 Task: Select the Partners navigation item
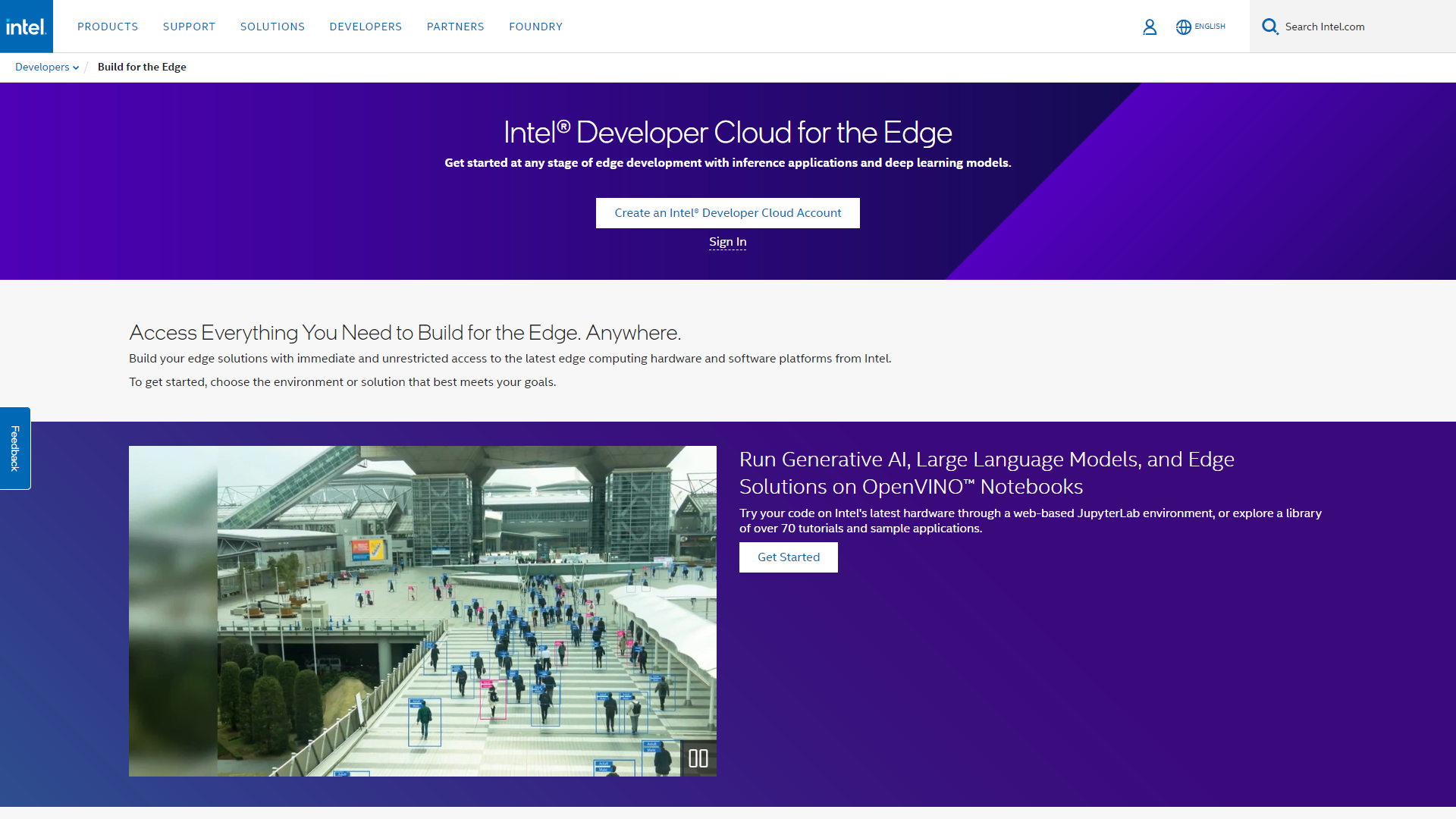pyautogui.click(x=455, y=27)
